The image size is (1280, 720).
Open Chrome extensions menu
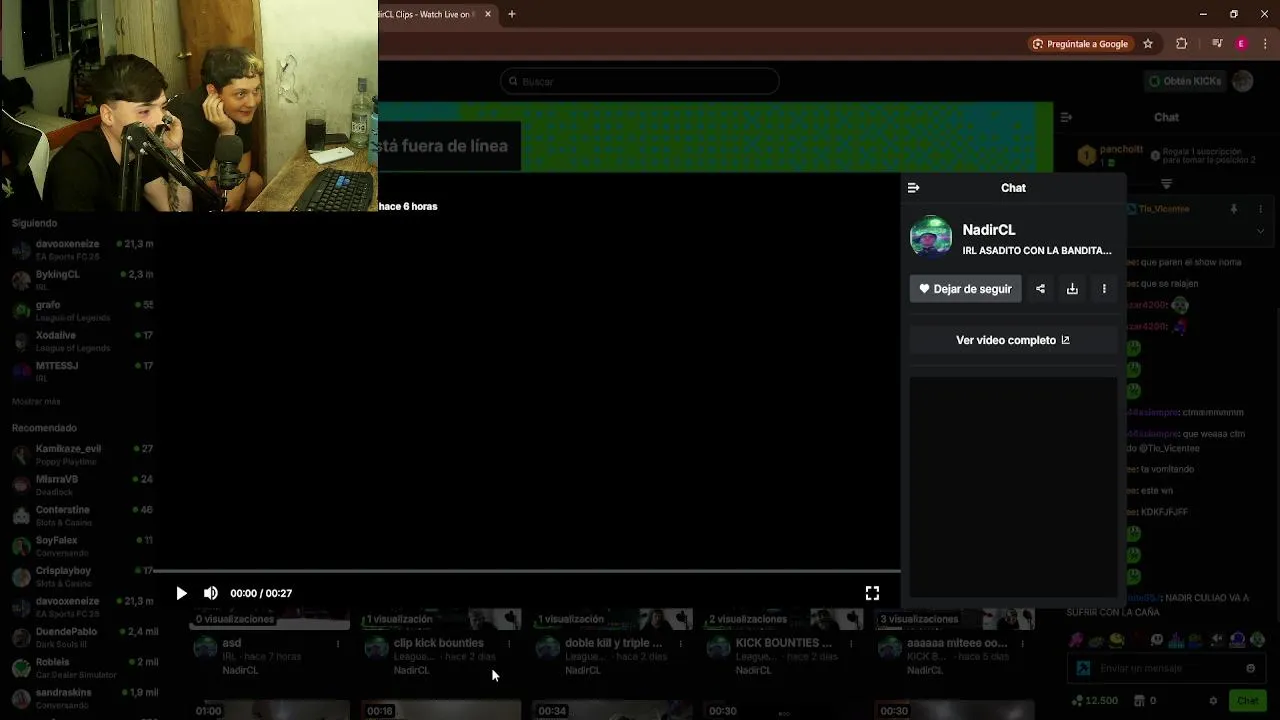pos(1182,44)
